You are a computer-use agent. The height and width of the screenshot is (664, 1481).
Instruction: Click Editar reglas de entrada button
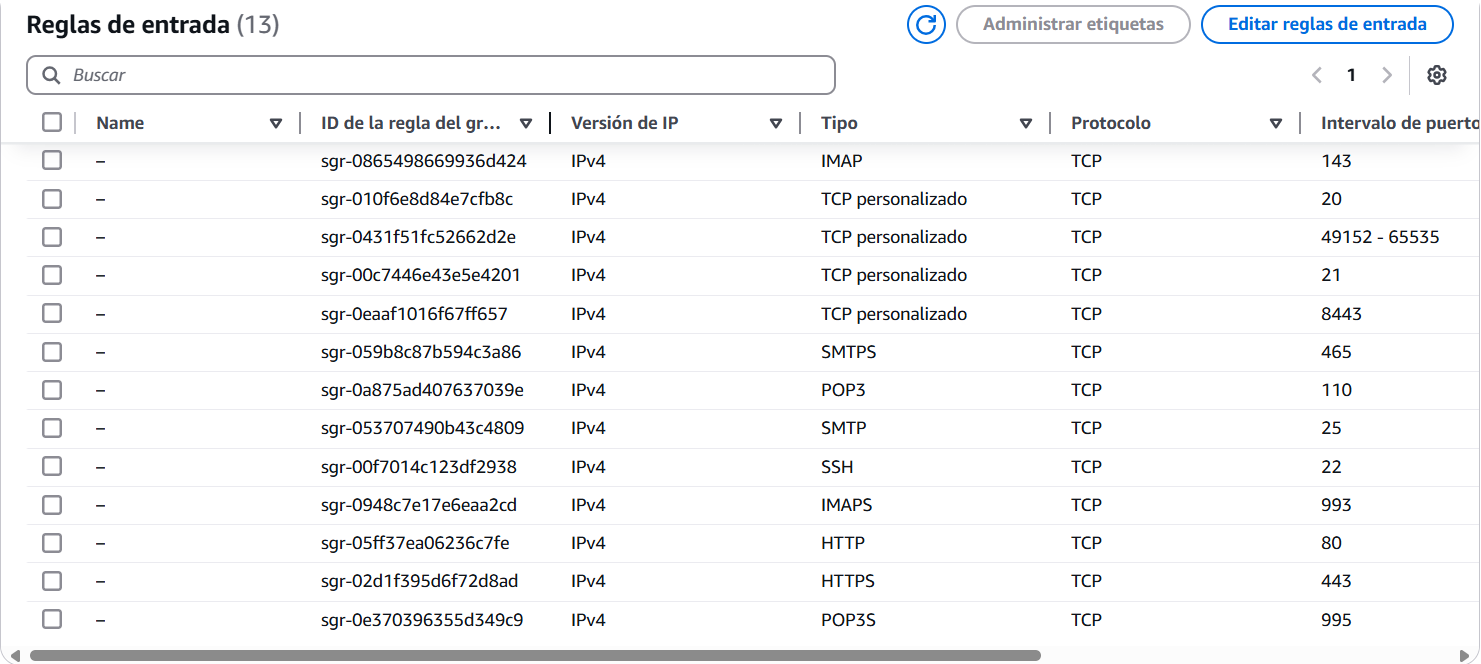coord(1326,25)
